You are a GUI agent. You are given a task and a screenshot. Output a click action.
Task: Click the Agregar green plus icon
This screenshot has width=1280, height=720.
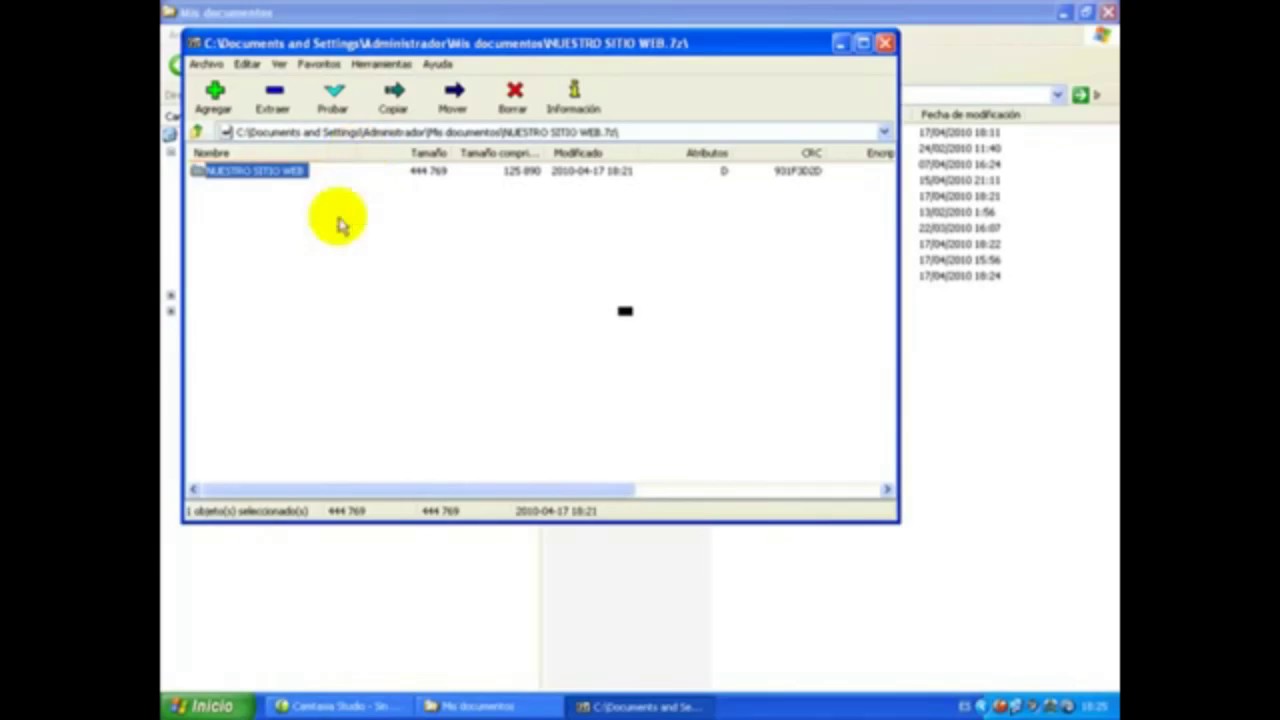point(214,91)
